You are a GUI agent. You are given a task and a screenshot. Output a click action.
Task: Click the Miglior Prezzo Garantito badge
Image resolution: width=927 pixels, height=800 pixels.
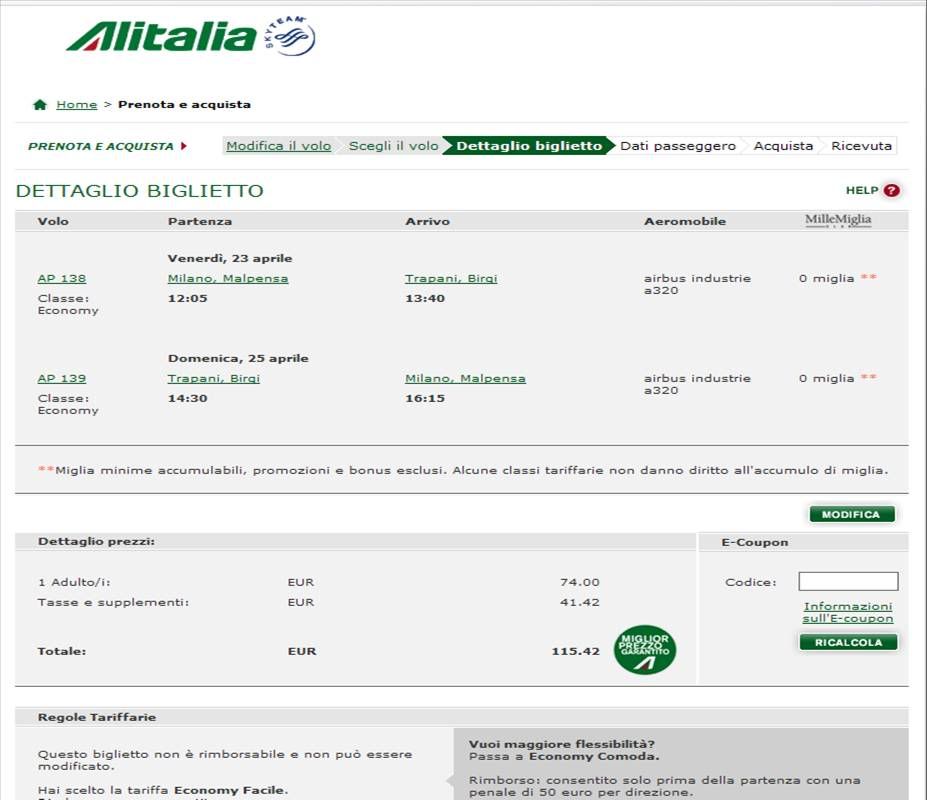[x=645, y=650]
